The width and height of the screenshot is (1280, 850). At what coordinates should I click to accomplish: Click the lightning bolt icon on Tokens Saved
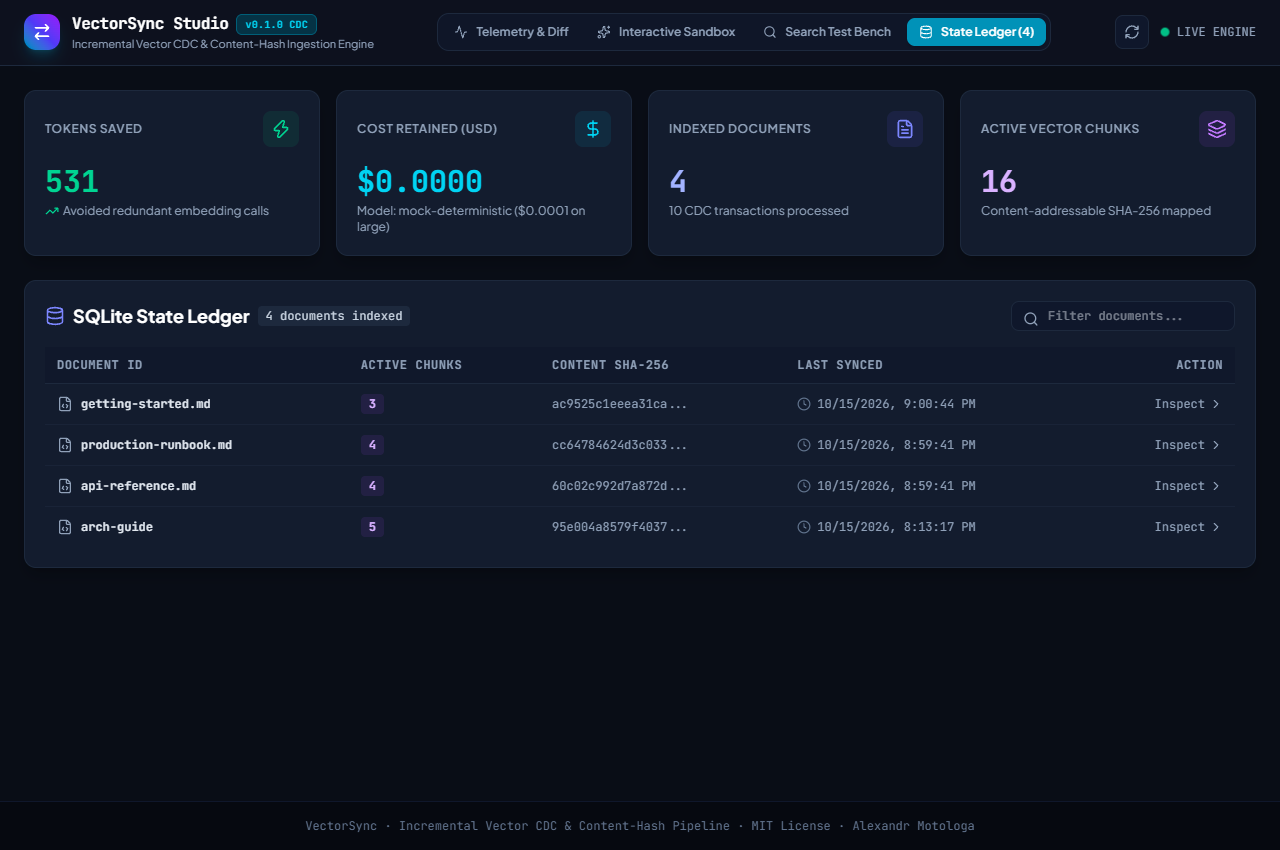click(281, 129)
